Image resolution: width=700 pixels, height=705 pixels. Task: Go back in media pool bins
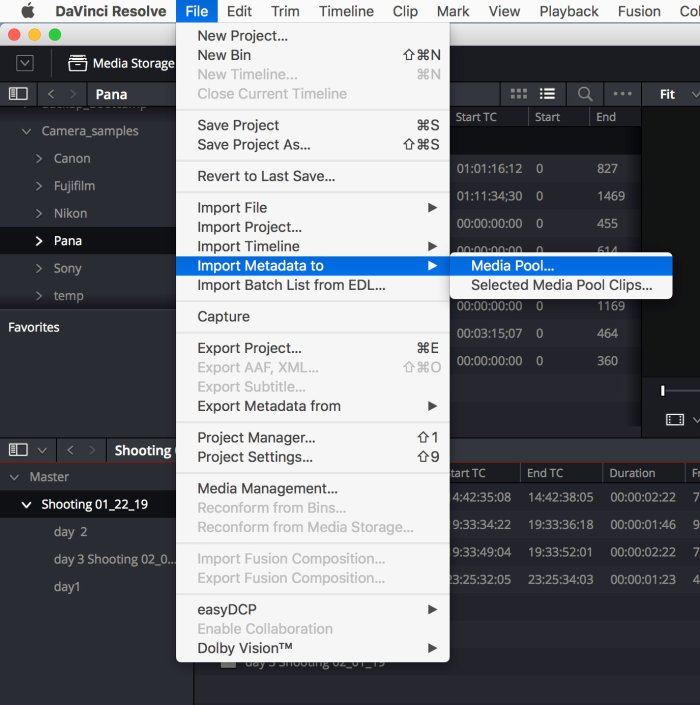[x=70, y=450]
